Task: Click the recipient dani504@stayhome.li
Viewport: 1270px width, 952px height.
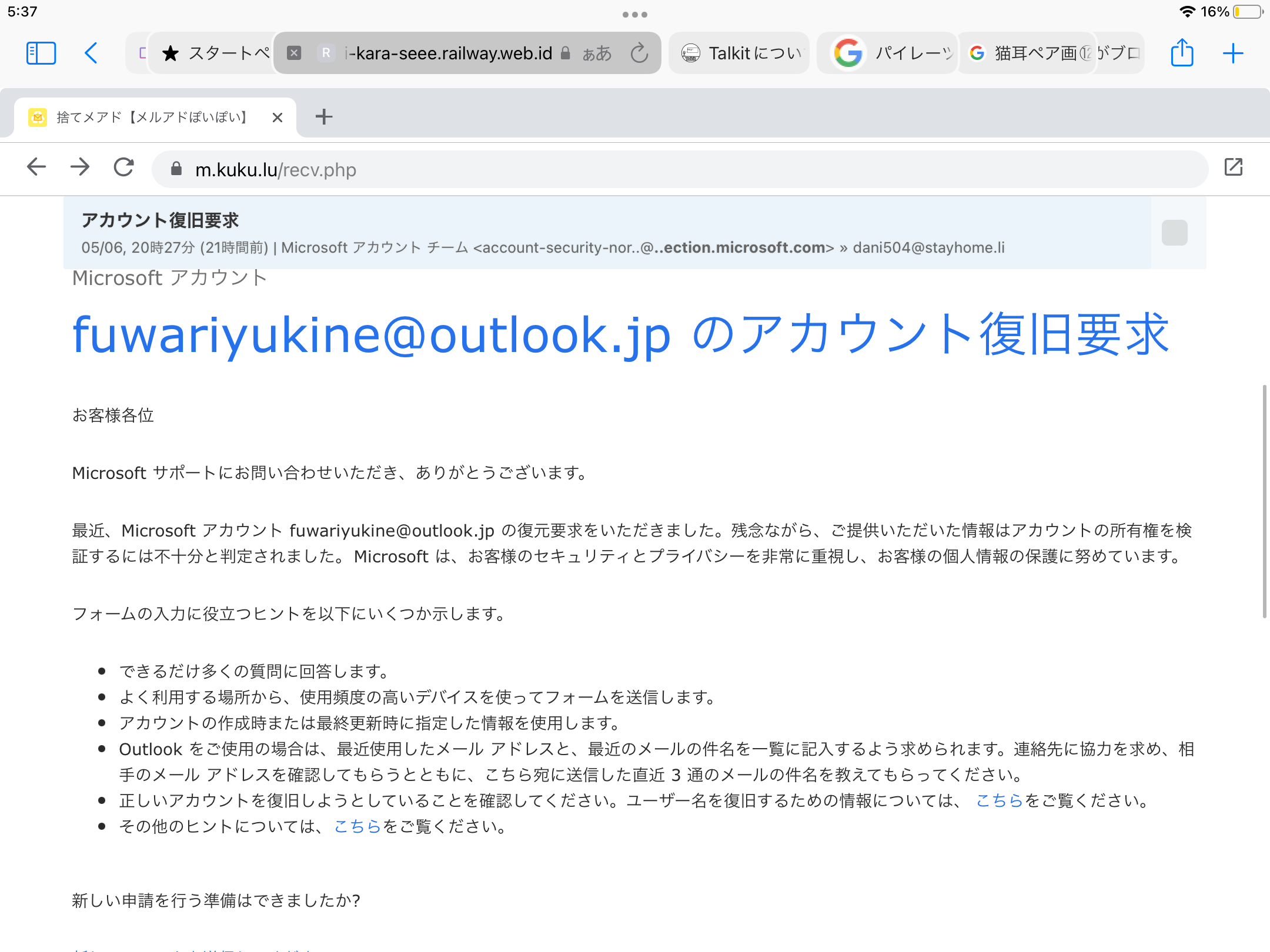Action: 928,247
